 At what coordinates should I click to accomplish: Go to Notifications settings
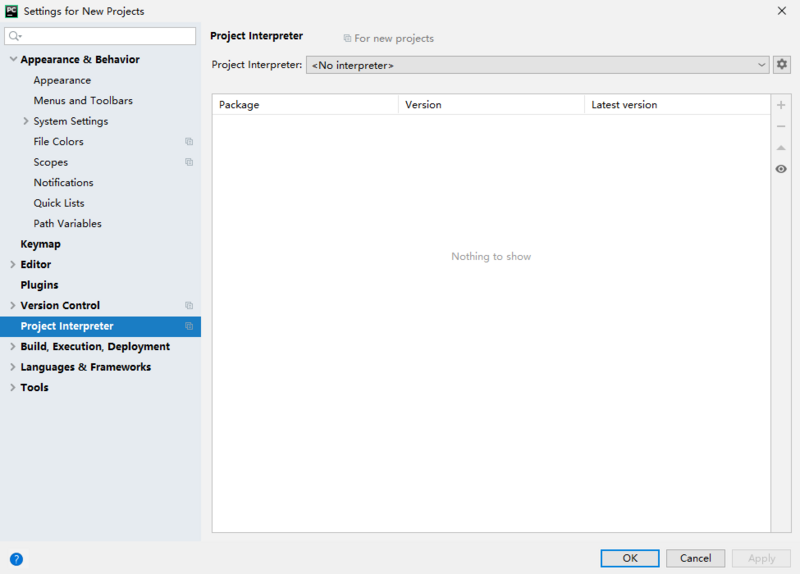pyautogui.click(x=63, y=182)
